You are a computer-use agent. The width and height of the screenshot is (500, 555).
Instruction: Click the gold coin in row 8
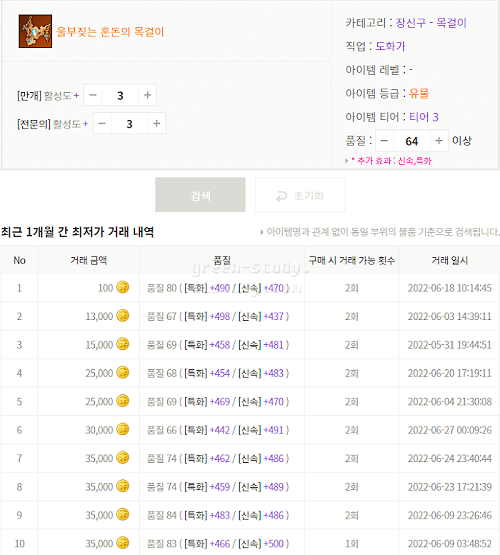coord(123,486)
